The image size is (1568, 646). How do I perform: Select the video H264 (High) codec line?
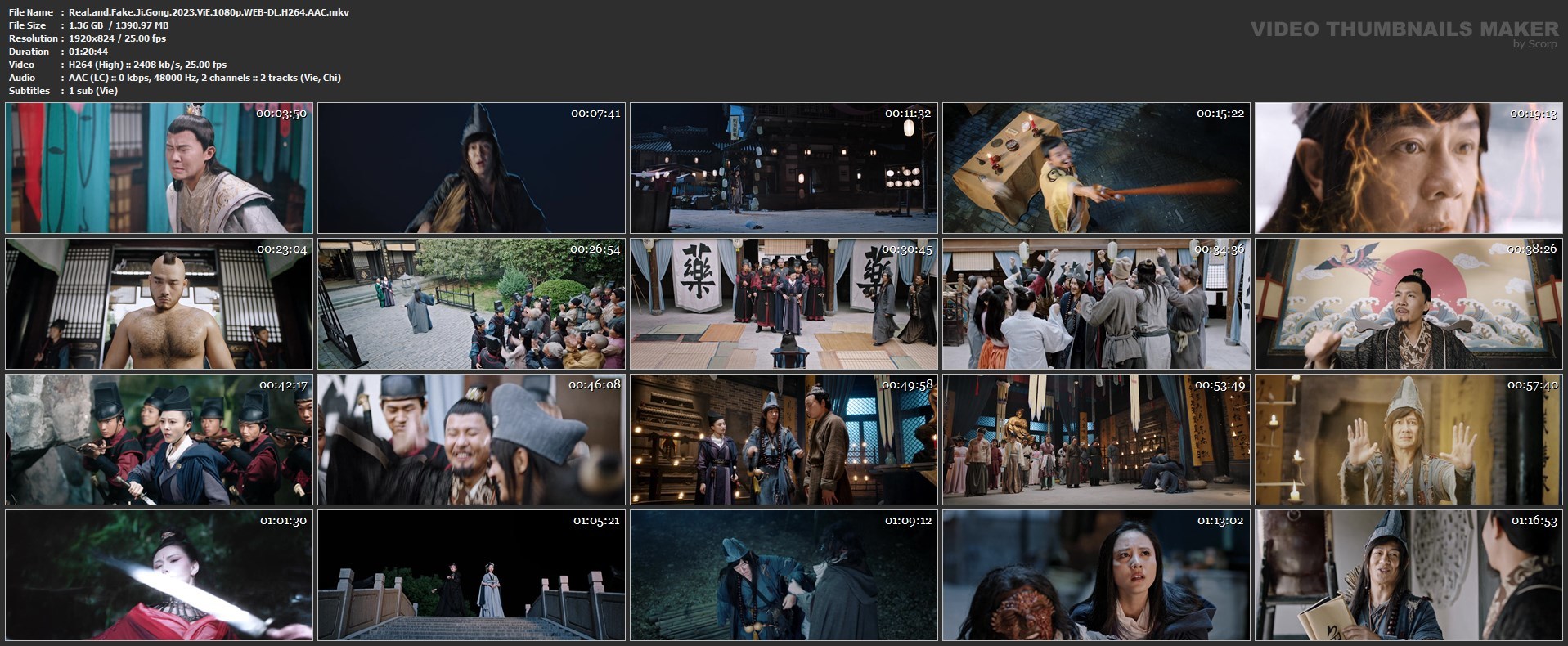click(x=147, y=65)
